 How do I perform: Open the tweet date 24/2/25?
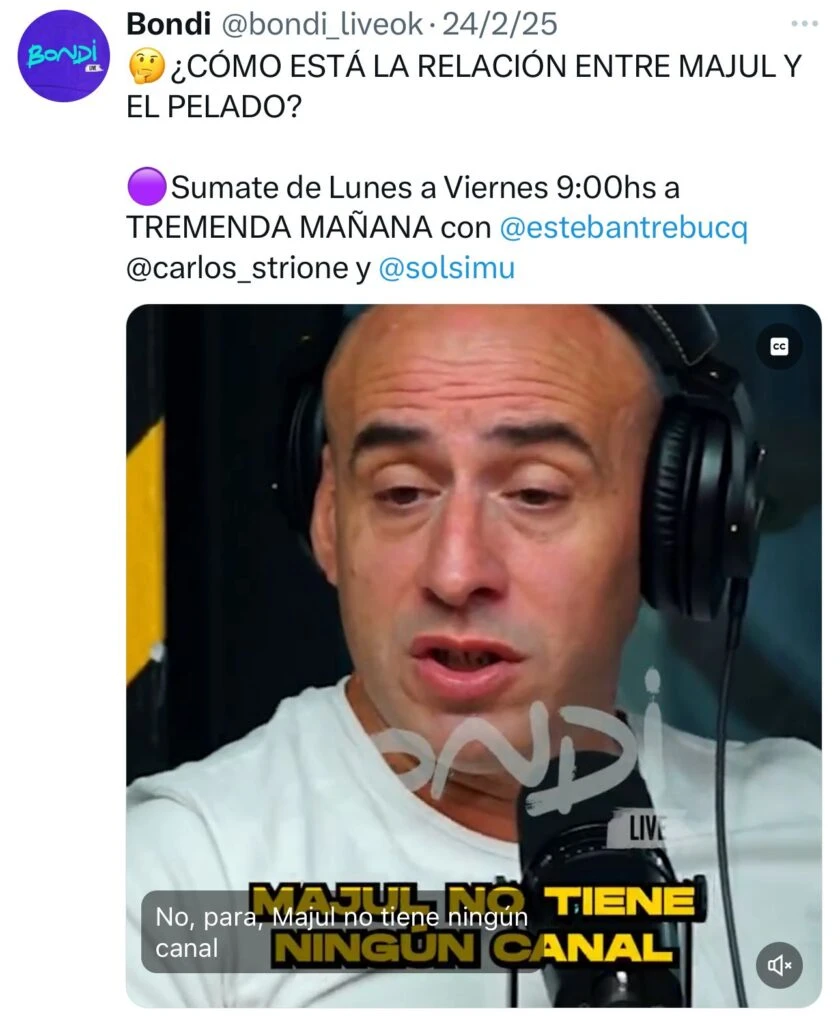click(500, 24)
